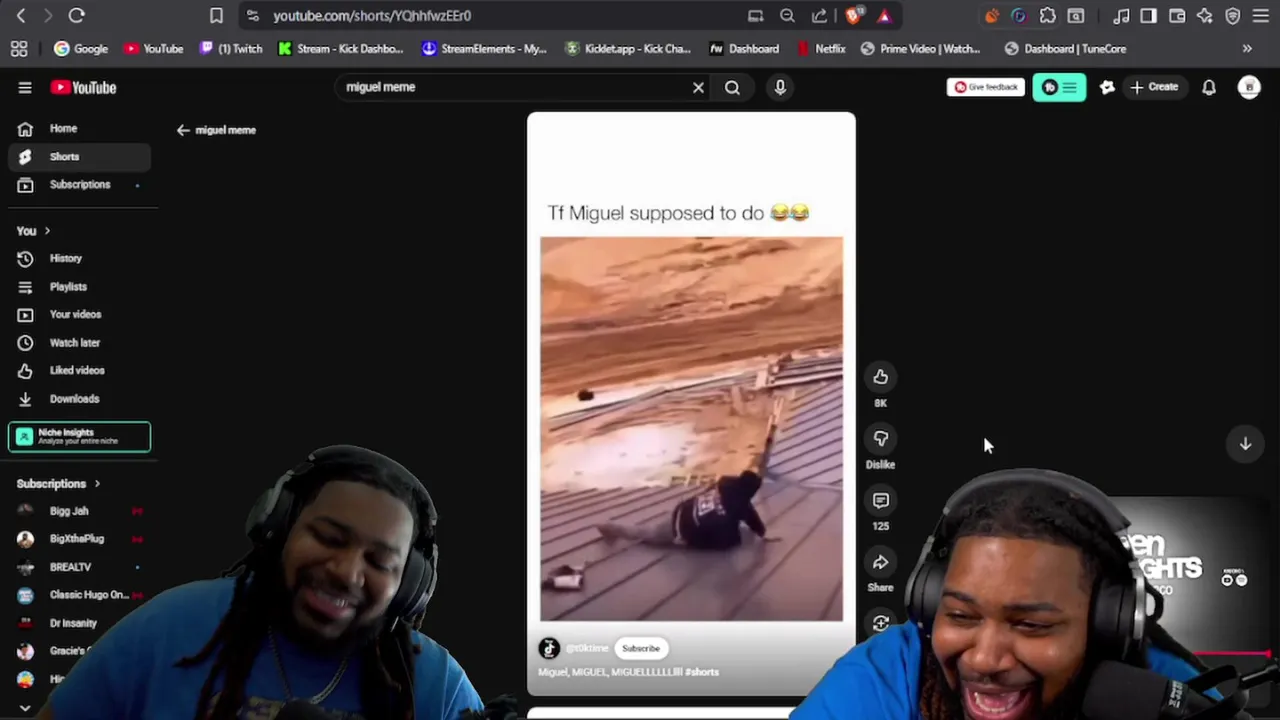Open Subscriptions in sidebar
This screenshot has width=1280, height=720.
pos(79,184)
